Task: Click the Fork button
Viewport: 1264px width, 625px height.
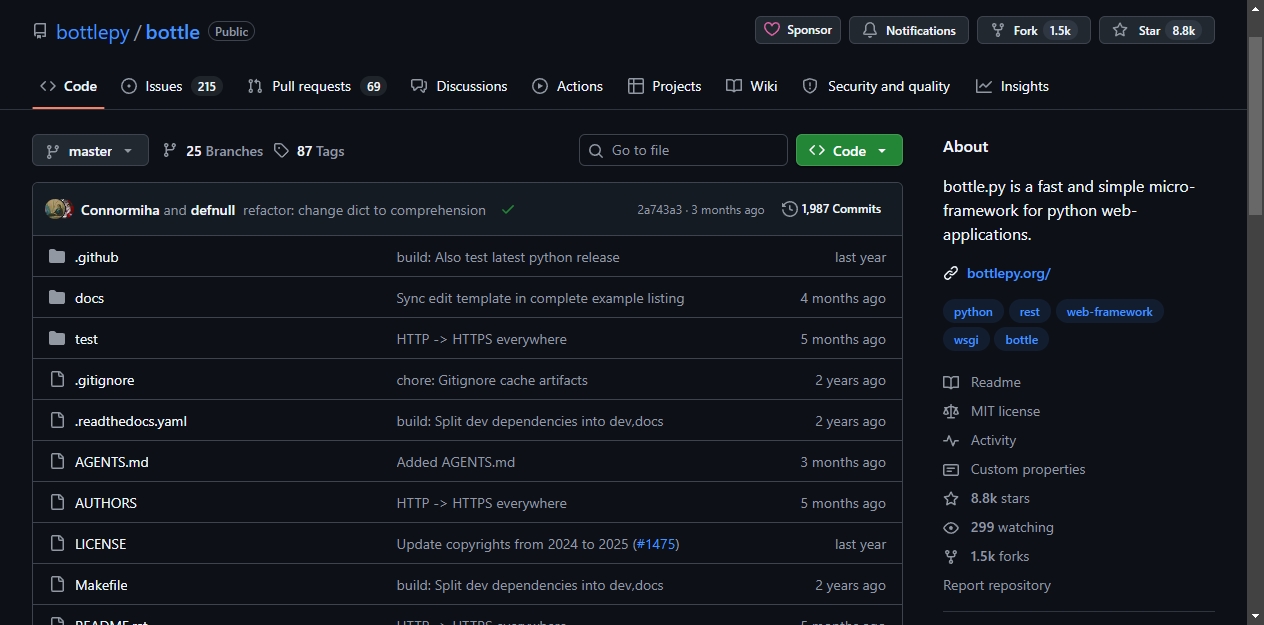Action: [x=1033, y=30]
